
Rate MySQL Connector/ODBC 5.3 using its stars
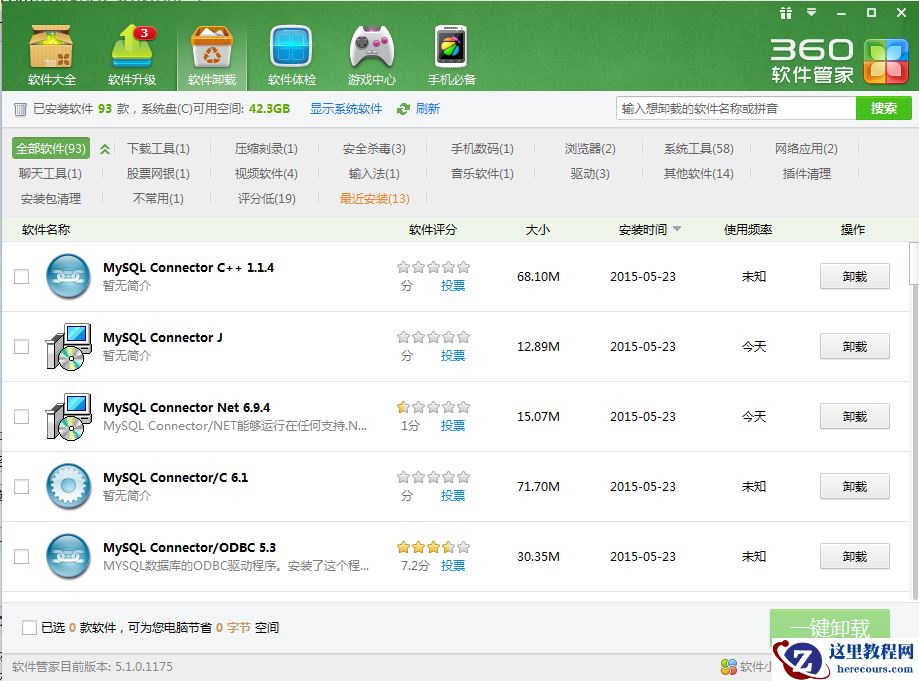point(433,547)
